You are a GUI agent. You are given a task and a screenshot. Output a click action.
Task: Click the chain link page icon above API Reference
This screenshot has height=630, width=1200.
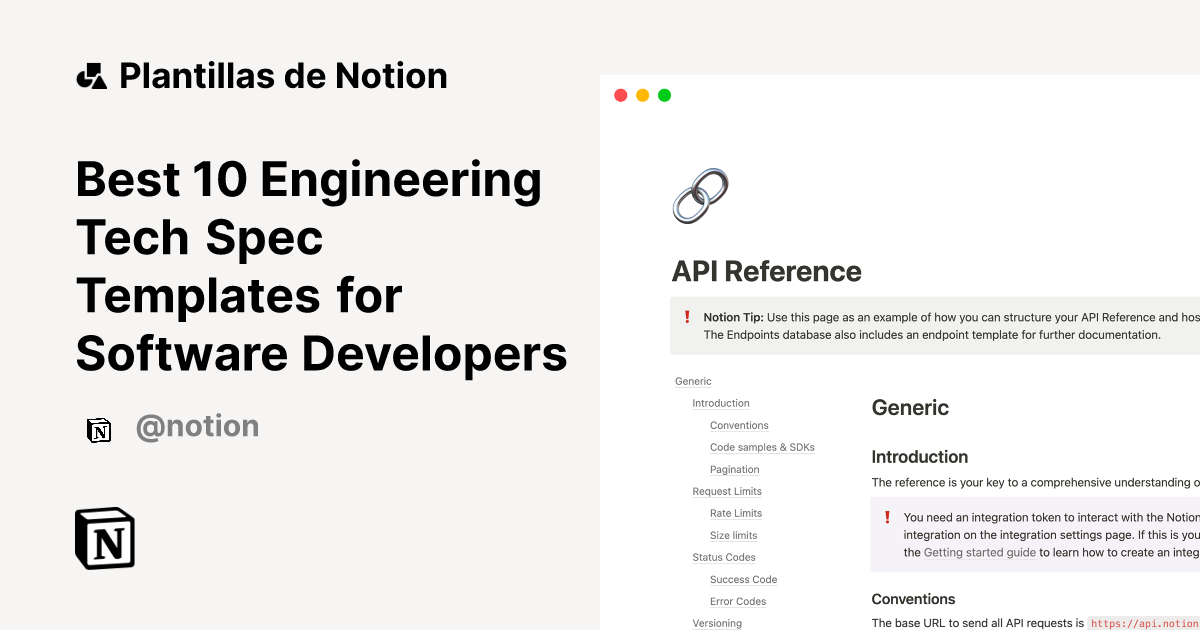coord(700,194)
